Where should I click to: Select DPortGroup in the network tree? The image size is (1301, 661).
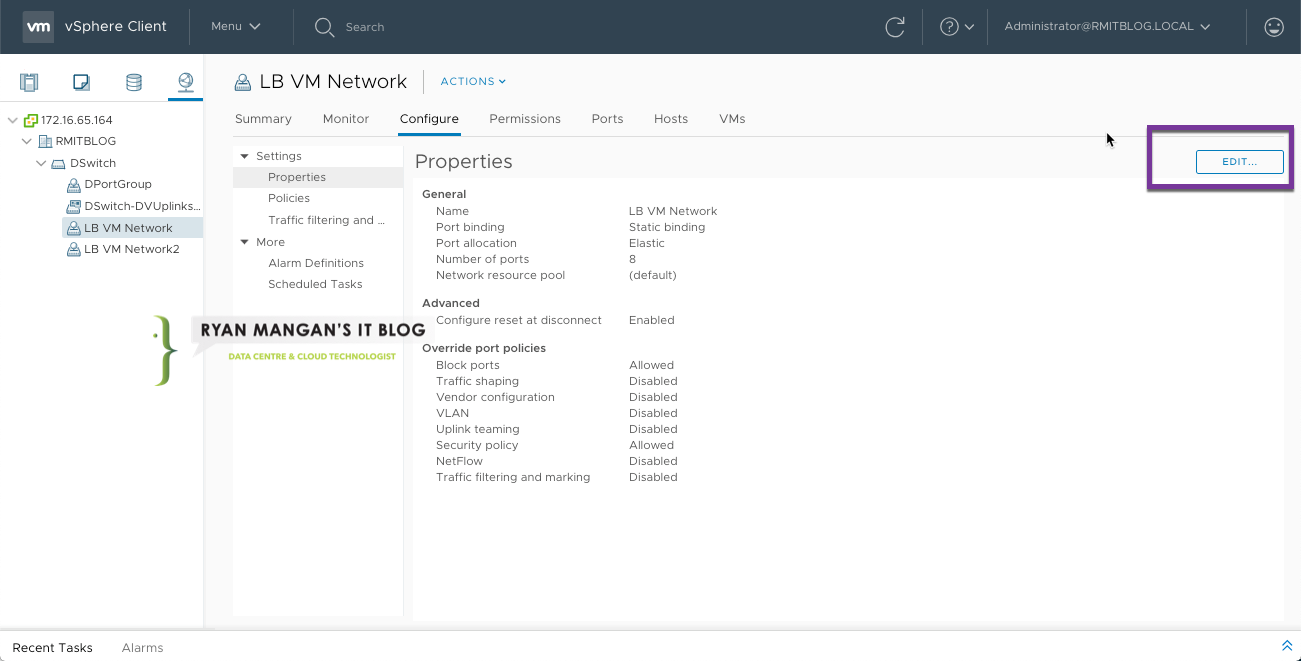[118, 185]
